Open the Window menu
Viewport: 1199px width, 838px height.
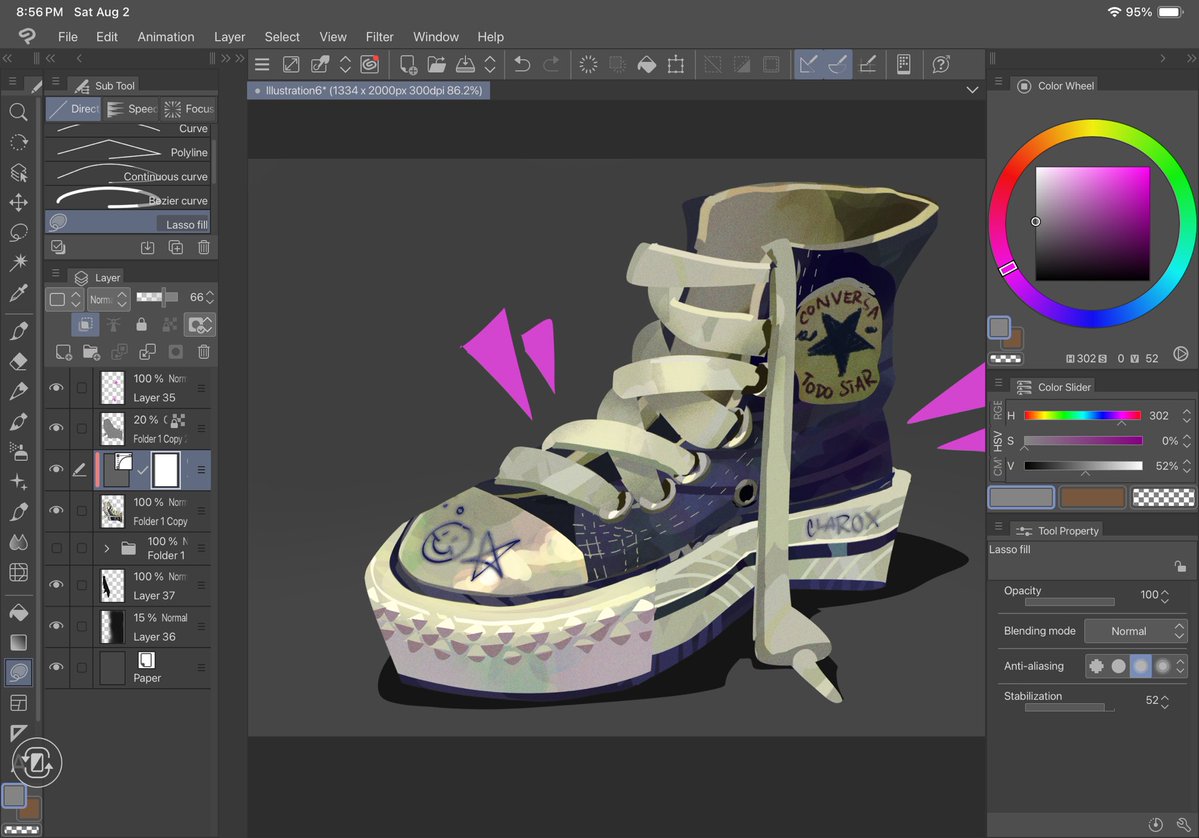pyautogui.click(x=436, y=37)
